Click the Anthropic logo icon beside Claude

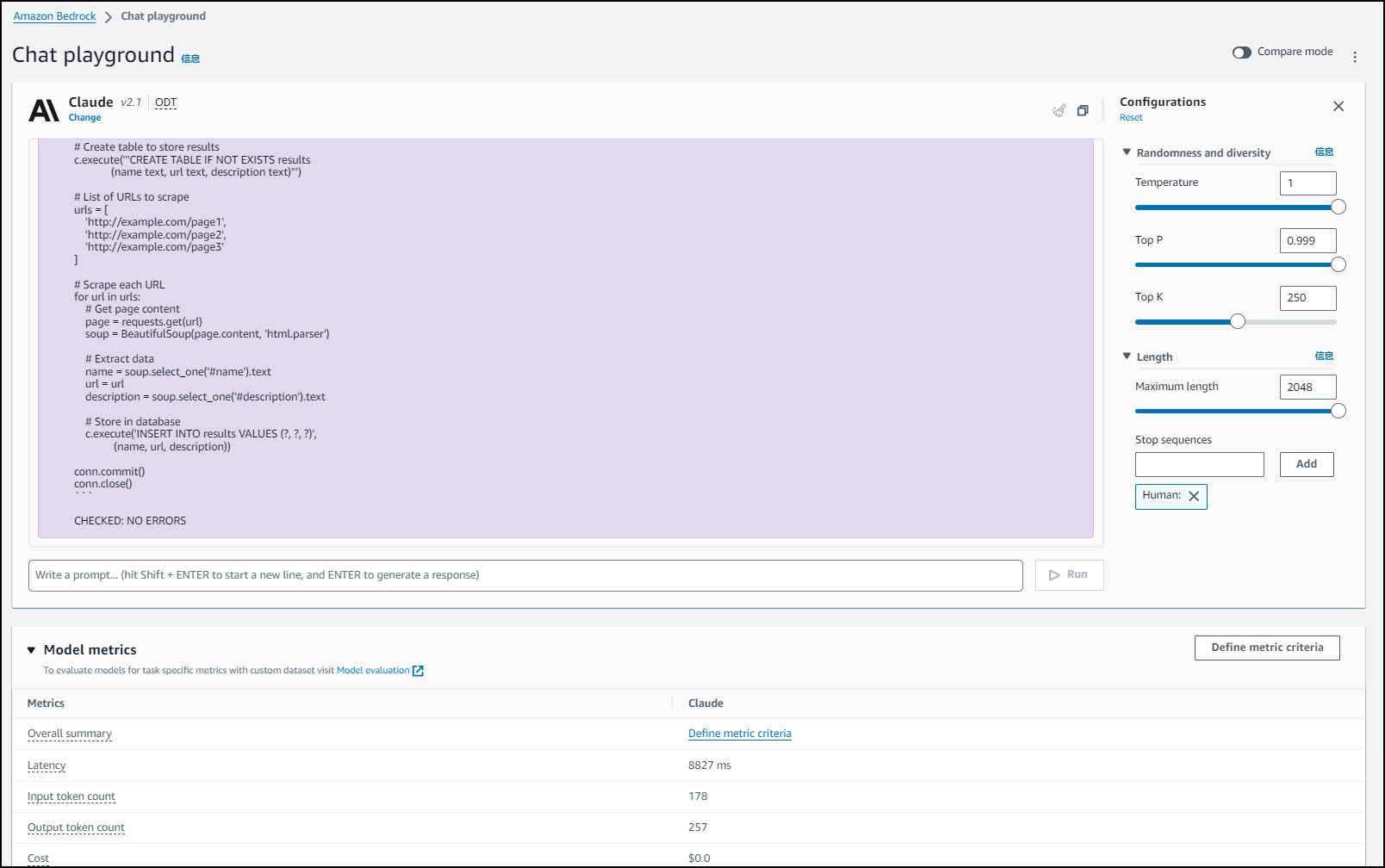[44, 110]
